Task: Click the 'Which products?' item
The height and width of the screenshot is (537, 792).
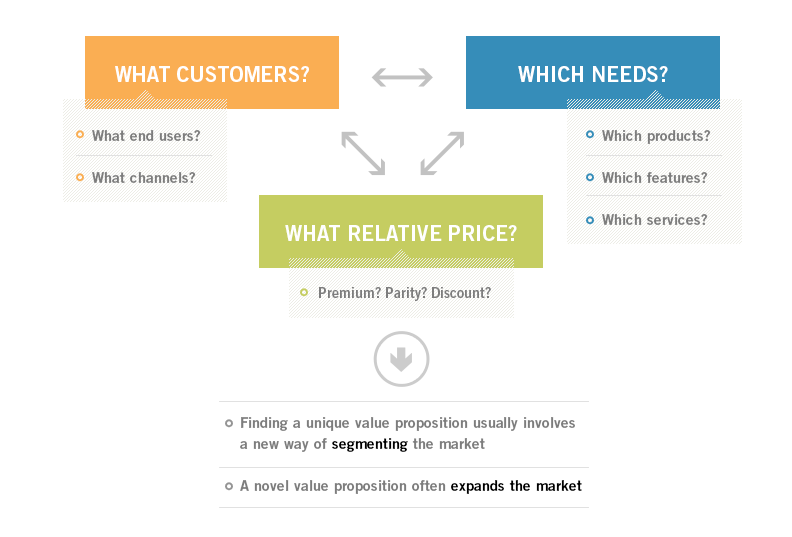Action: click(x=656, y=136)
